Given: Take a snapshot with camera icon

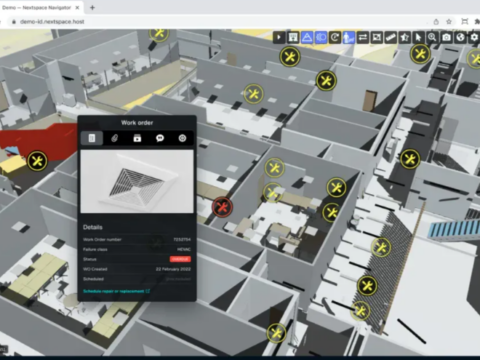Looking at the screenshot, I should [x=446, y=37].
